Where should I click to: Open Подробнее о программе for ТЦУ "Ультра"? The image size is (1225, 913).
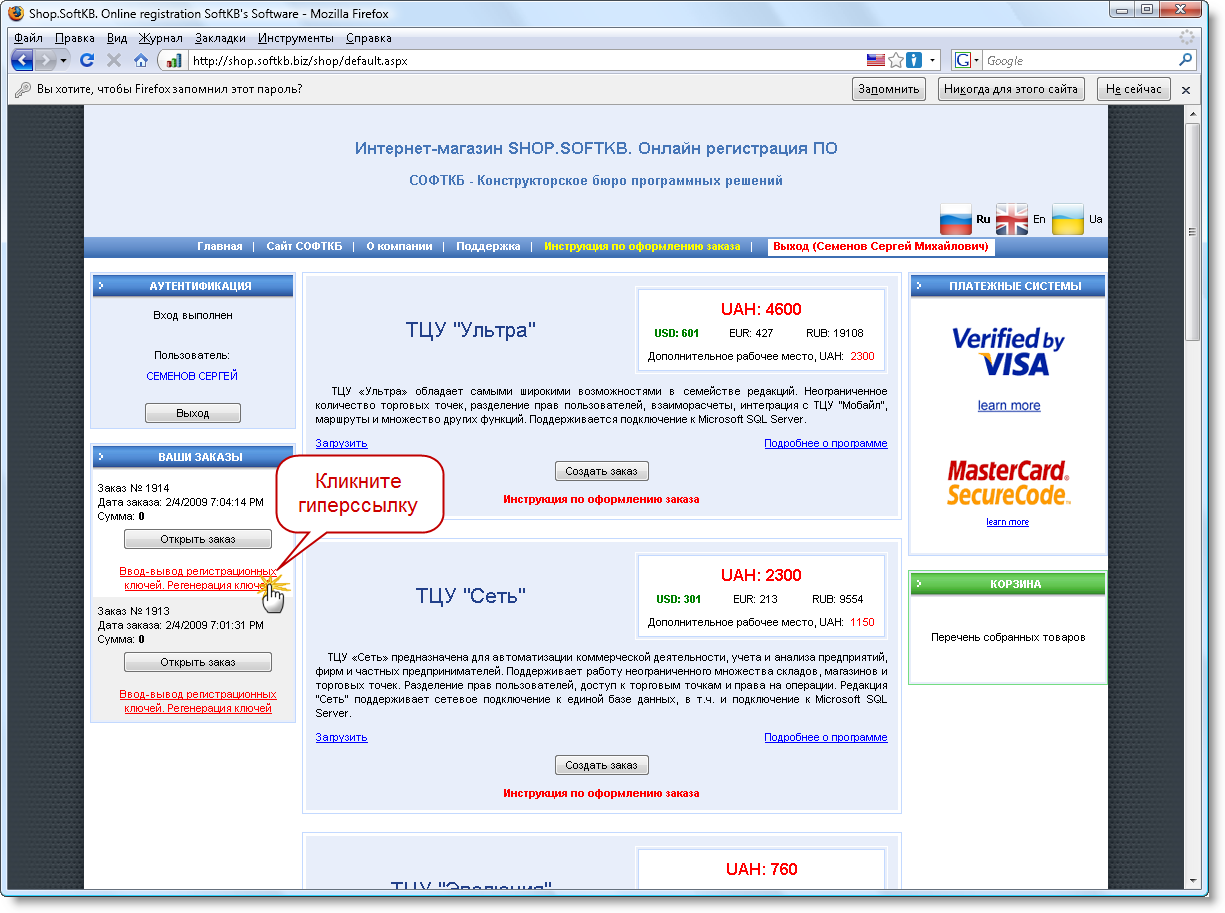(826, 443)
